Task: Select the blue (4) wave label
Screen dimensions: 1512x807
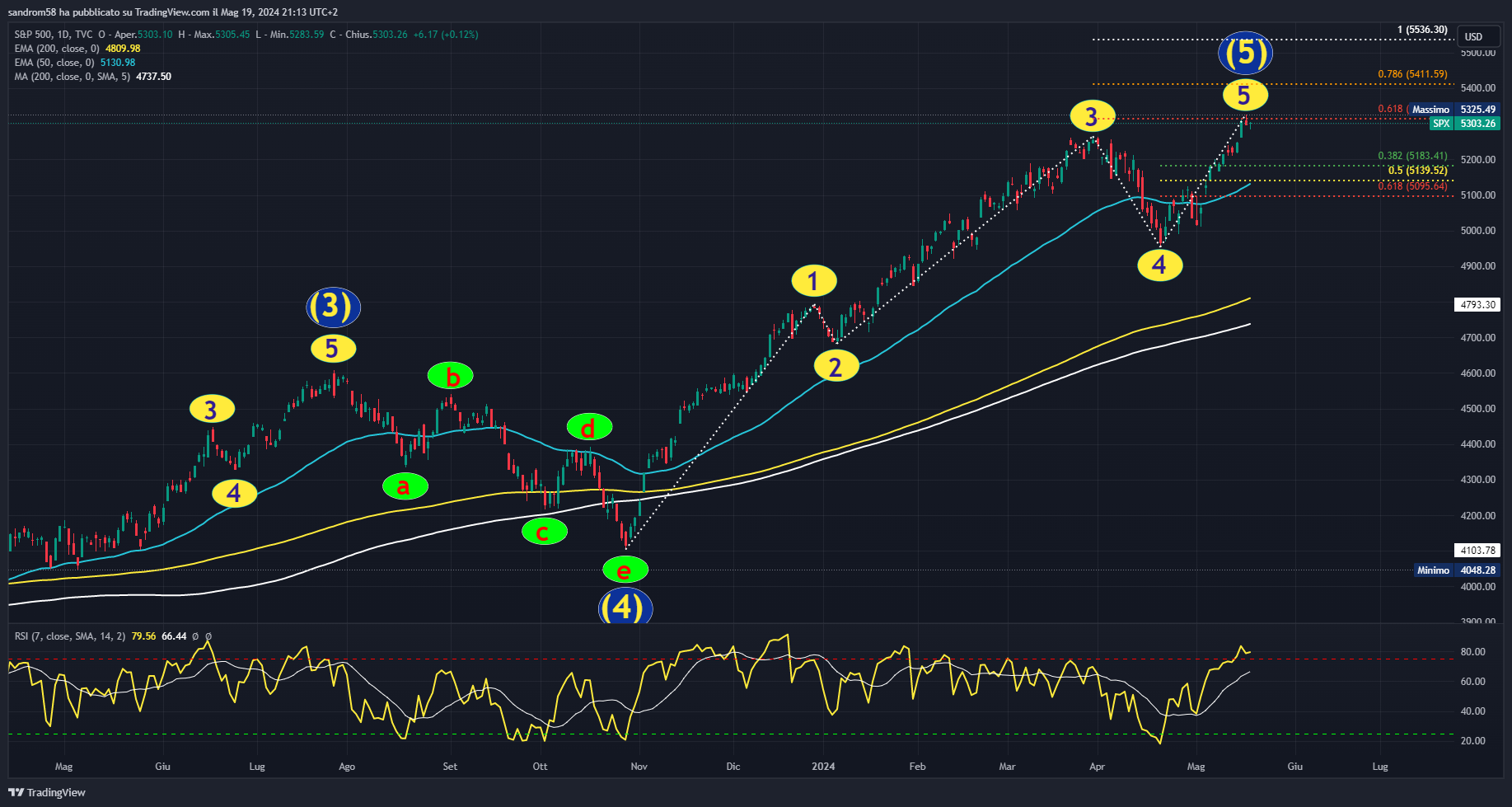Action: 625,607
